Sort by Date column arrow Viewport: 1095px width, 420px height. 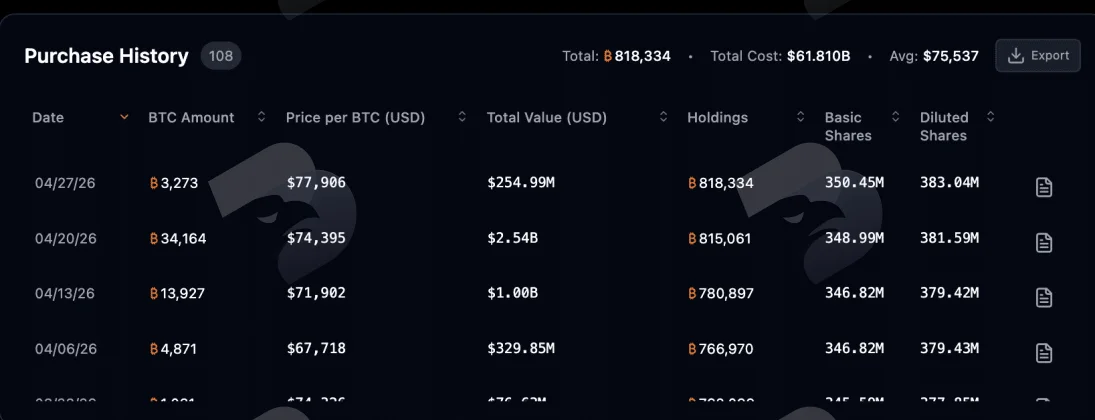pyautogui.click(x=124, y=117)
